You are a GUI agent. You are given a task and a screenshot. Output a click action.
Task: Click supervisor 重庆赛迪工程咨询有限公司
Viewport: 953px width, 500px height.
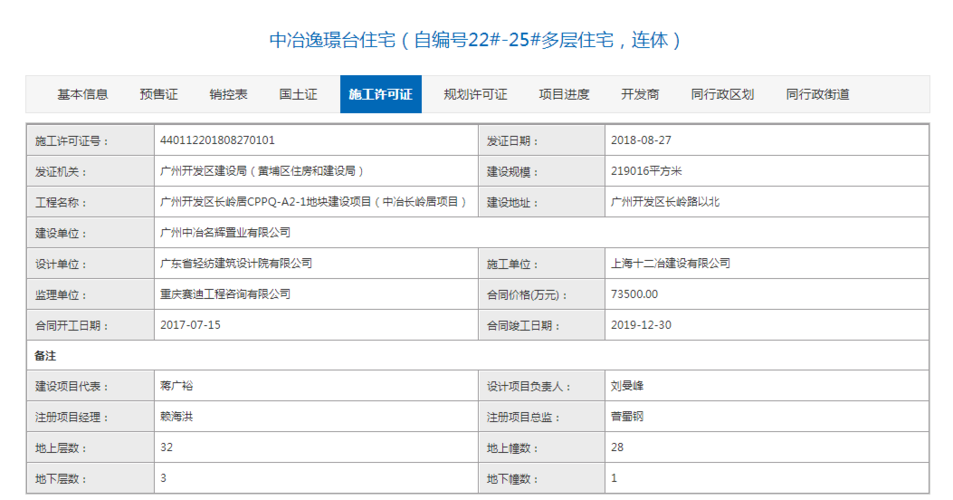pos(225,295)
